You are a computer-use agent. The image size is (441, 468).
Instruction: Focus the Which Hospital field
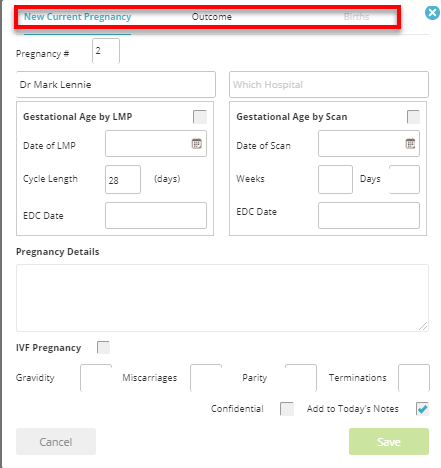329,84
